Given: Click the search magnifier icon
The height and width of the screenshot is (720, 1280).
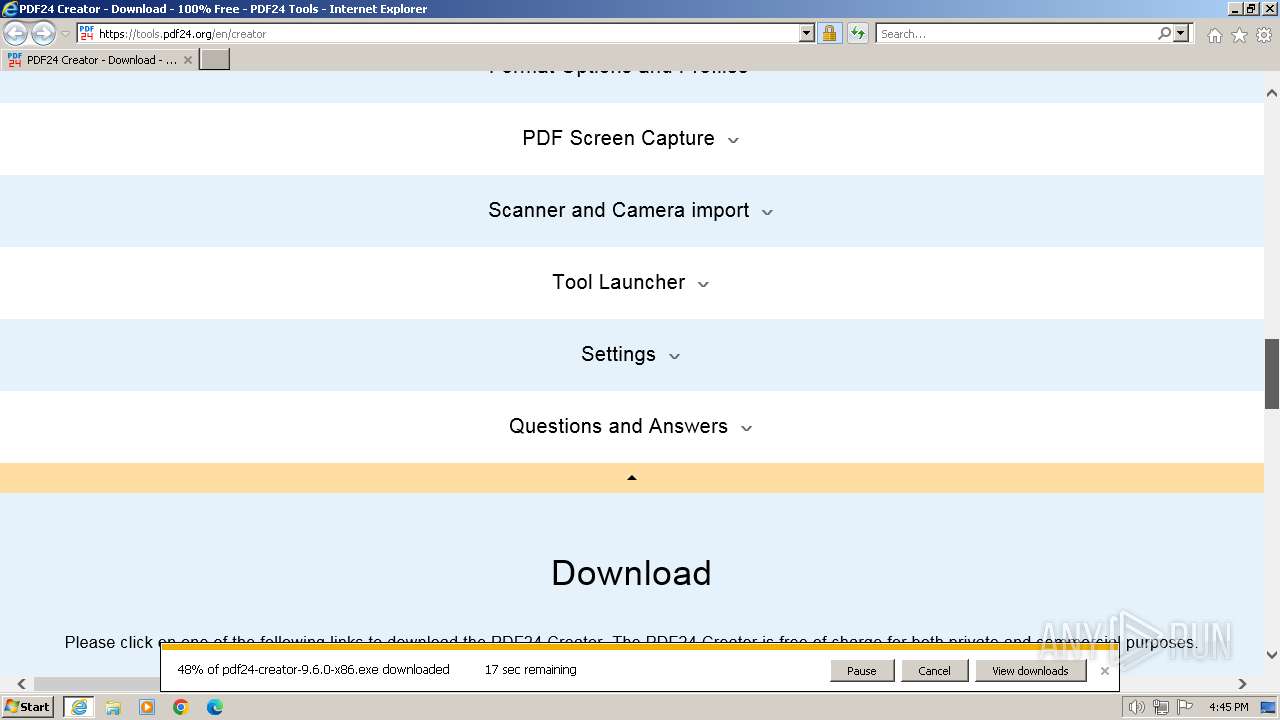Looking at the screenshot, I should click(x=1164, y=33).
